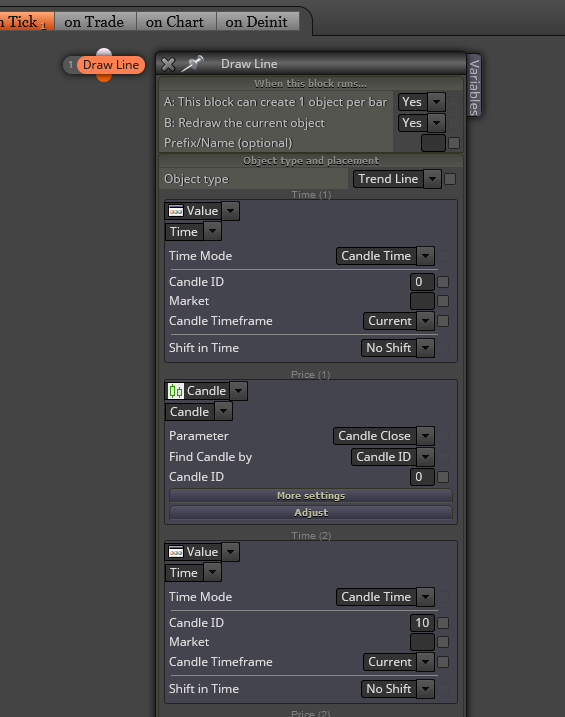Switch to the on Chart tab
Screen dimensions: 565x717
[x=175, y=21]
